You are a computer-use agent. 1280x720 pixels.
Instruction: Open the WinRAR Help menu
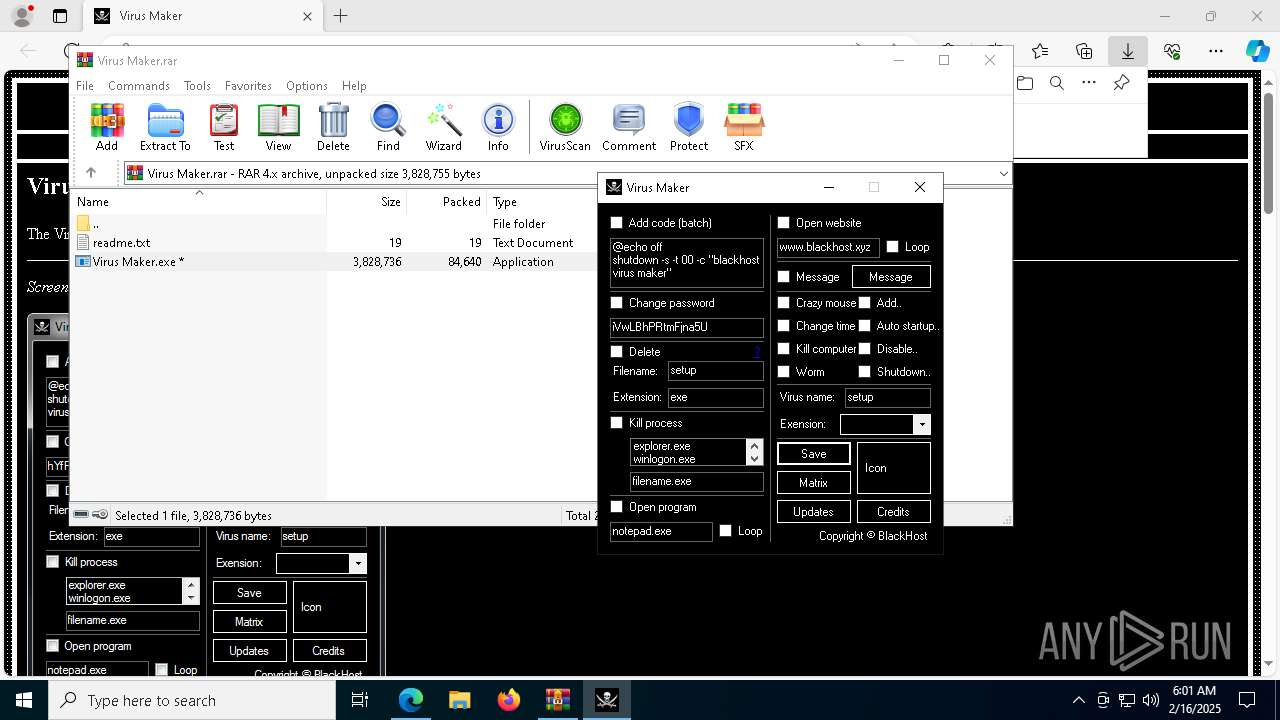pos(354,86)
